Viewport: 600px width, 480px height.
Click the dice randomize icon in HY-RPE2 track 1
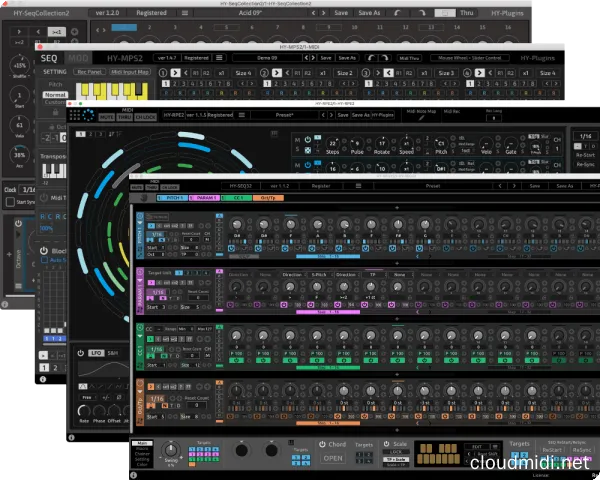(x=308, y=150)
